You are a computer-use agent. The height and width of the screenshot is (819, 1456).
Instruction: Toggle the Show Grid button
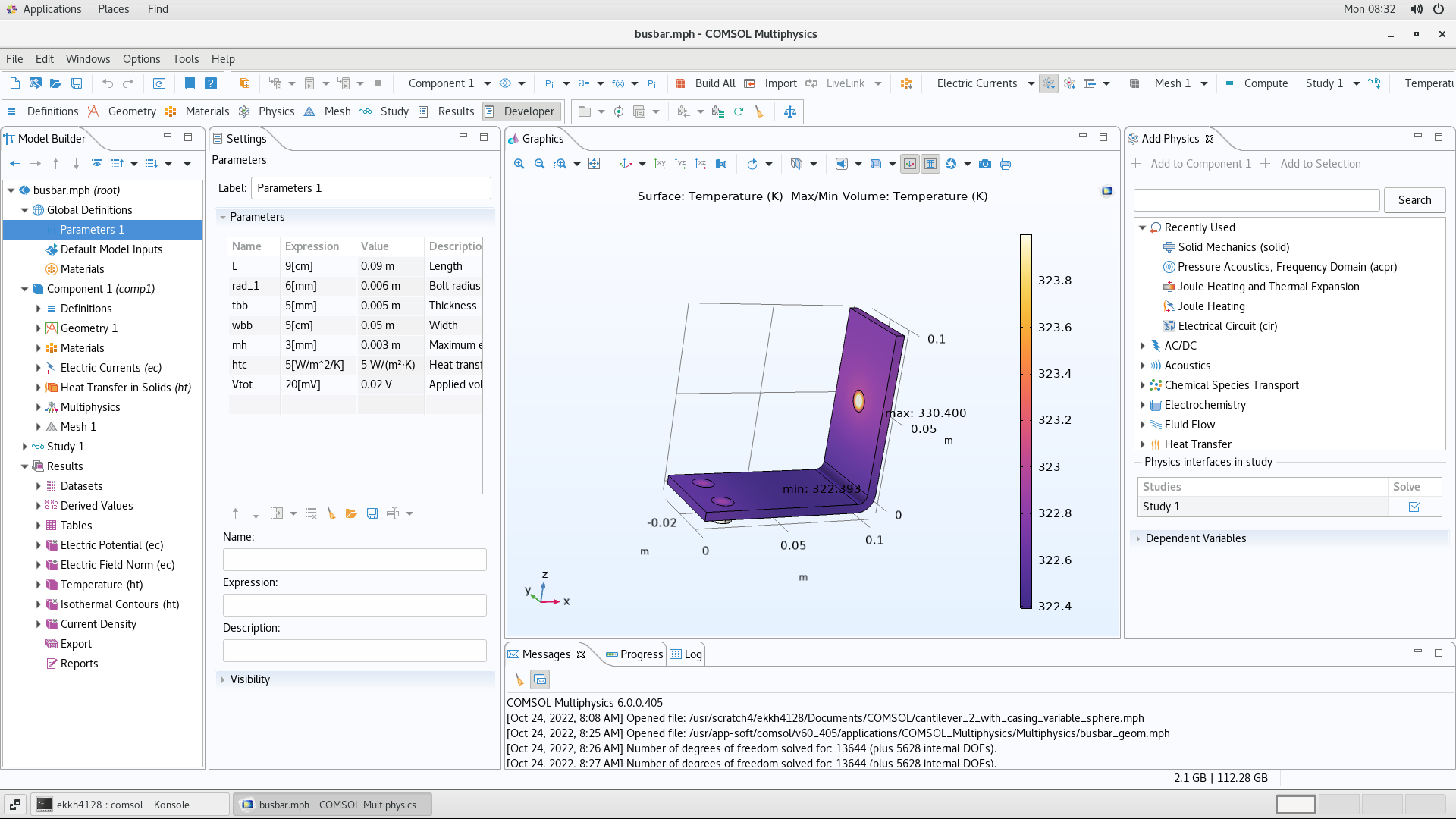(x=930, y=164)
